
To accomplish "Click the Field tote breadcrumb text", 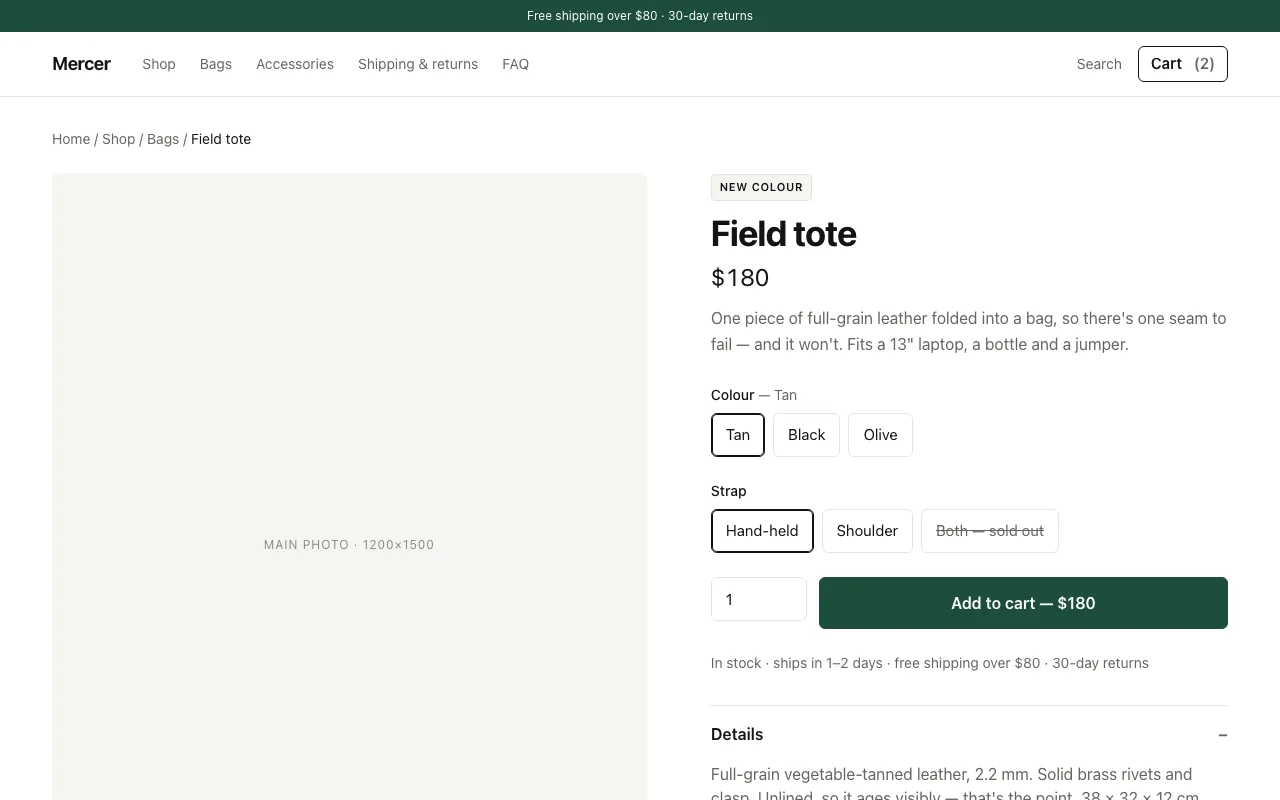I will [221, 139].
